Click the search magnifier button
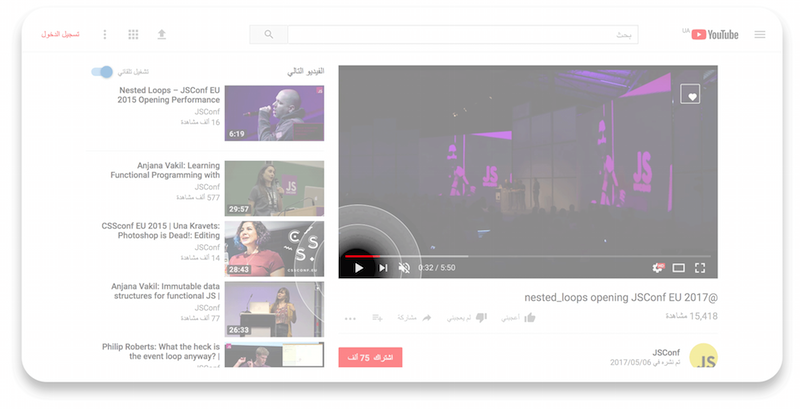The width and height of the screenshot is (800, 409). tap(268, 35)
